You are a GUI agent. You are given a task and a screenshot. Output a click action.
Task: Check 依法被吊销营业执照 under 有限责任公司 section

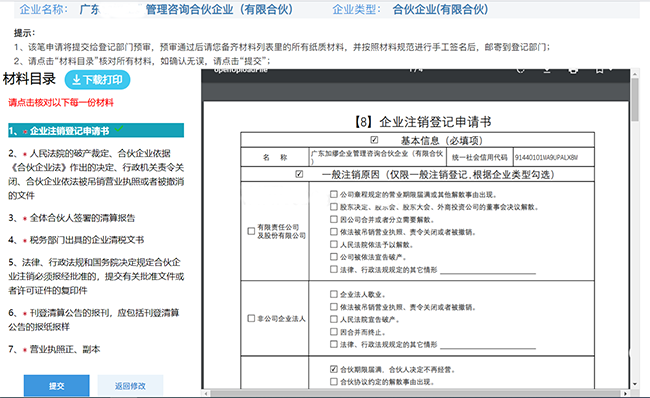(x=334, y=231)
